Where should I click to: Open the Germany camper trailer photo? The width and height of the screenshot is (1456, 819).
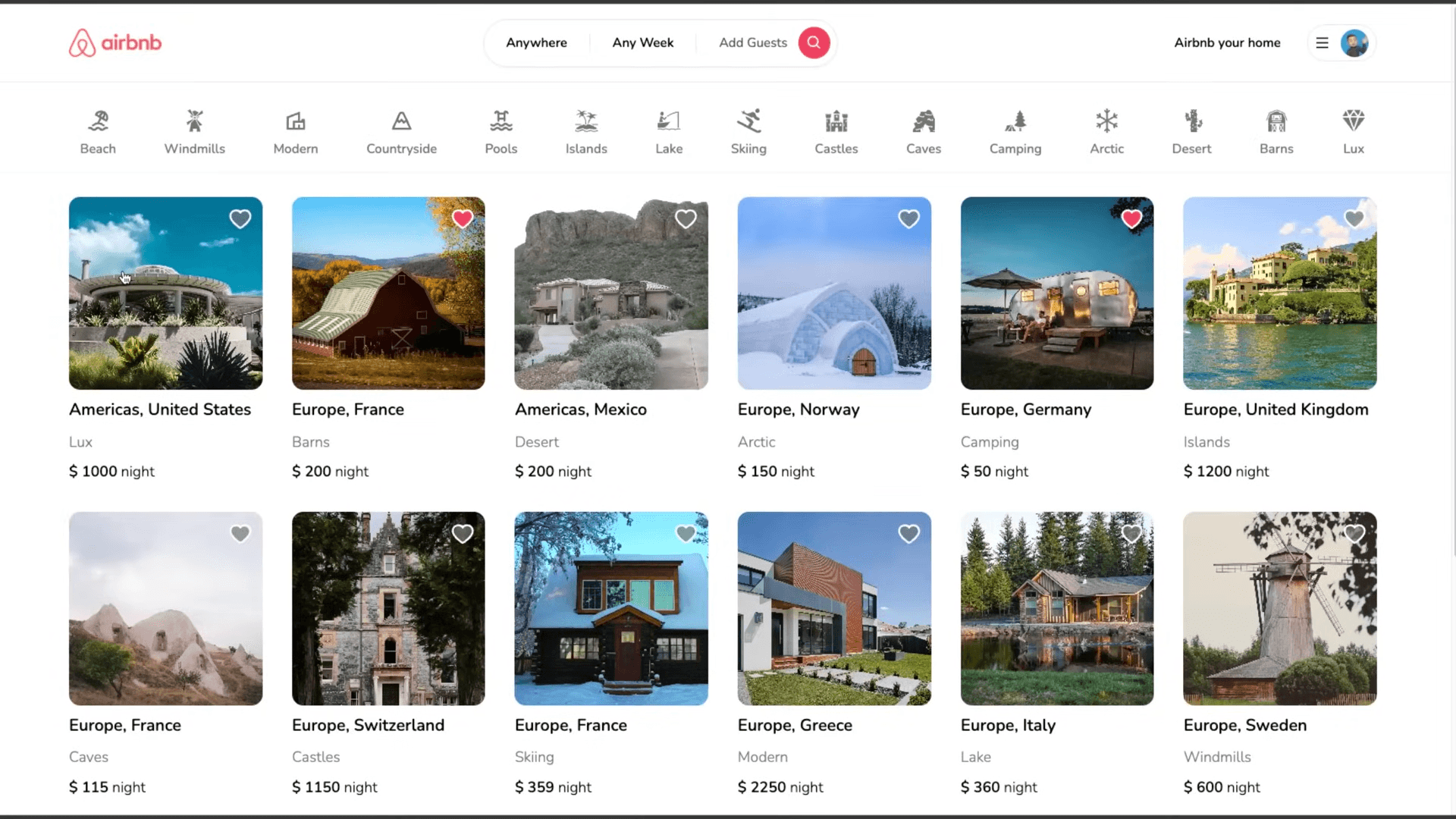click(1057, 293)
